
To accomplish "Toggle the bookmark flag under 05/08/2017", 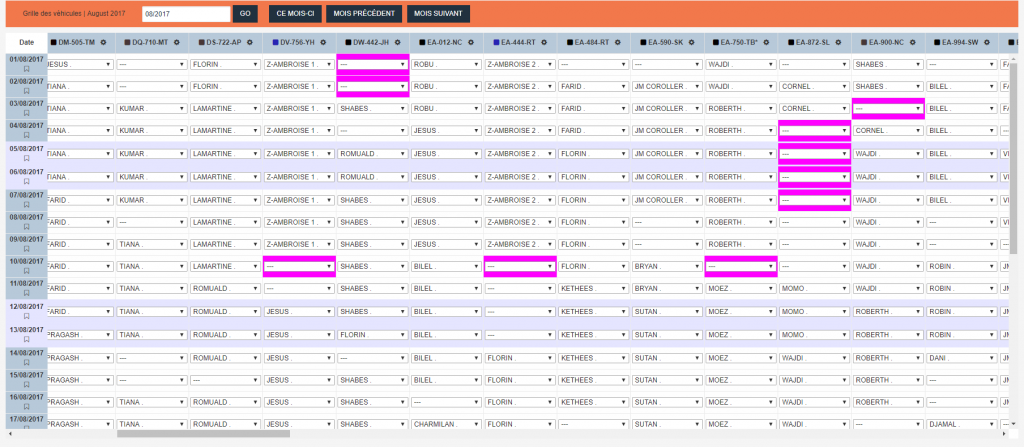I will click(26, 158).
